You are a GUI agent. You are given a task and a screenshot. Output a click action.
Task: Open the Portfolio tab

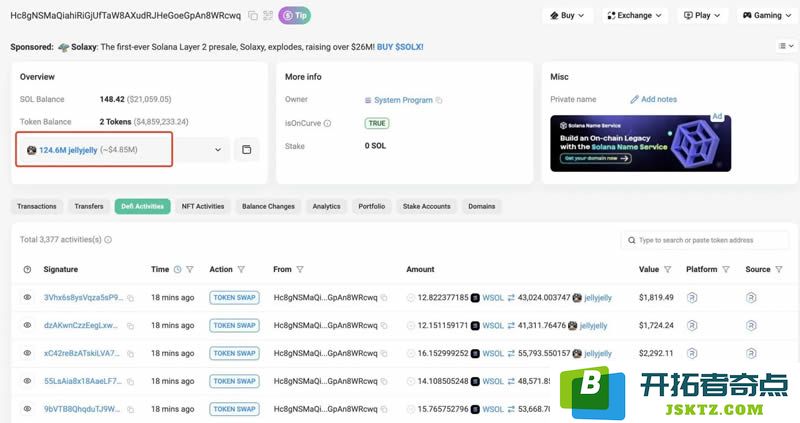(x=371, y=207)
